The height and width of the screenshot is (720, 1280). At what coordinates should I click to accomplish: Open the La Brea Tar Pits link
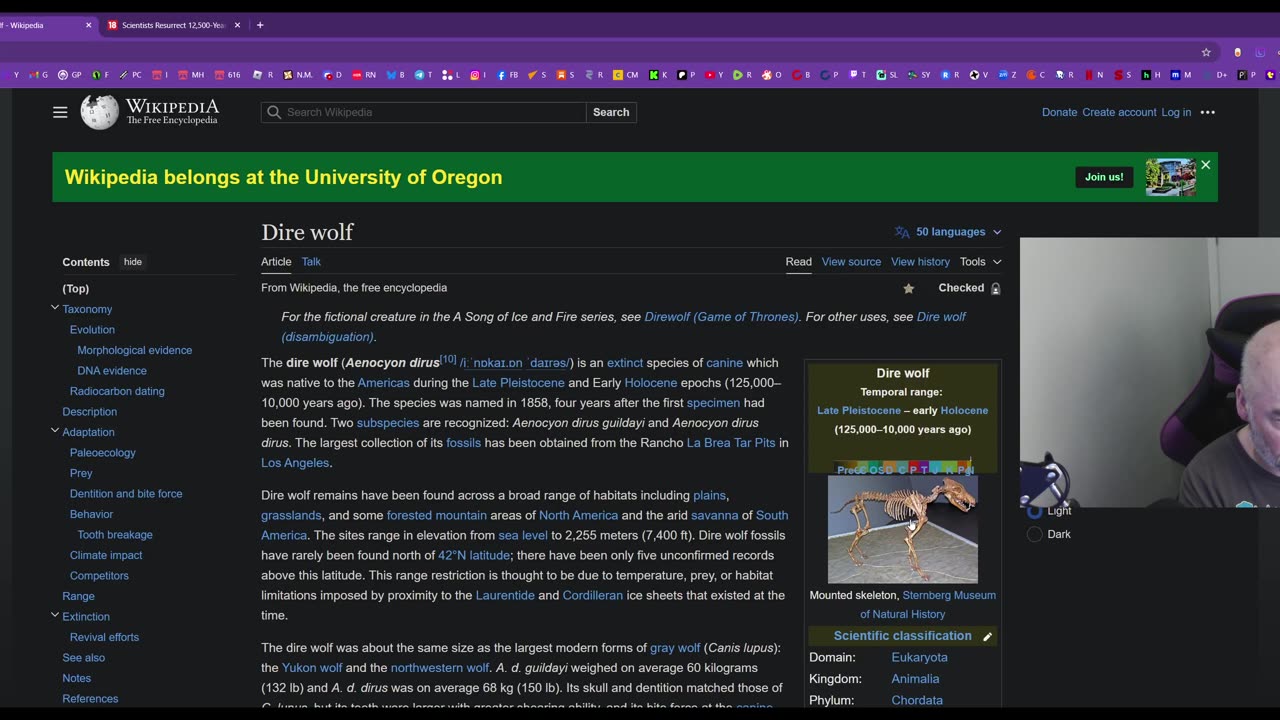[x=731, y=443]
